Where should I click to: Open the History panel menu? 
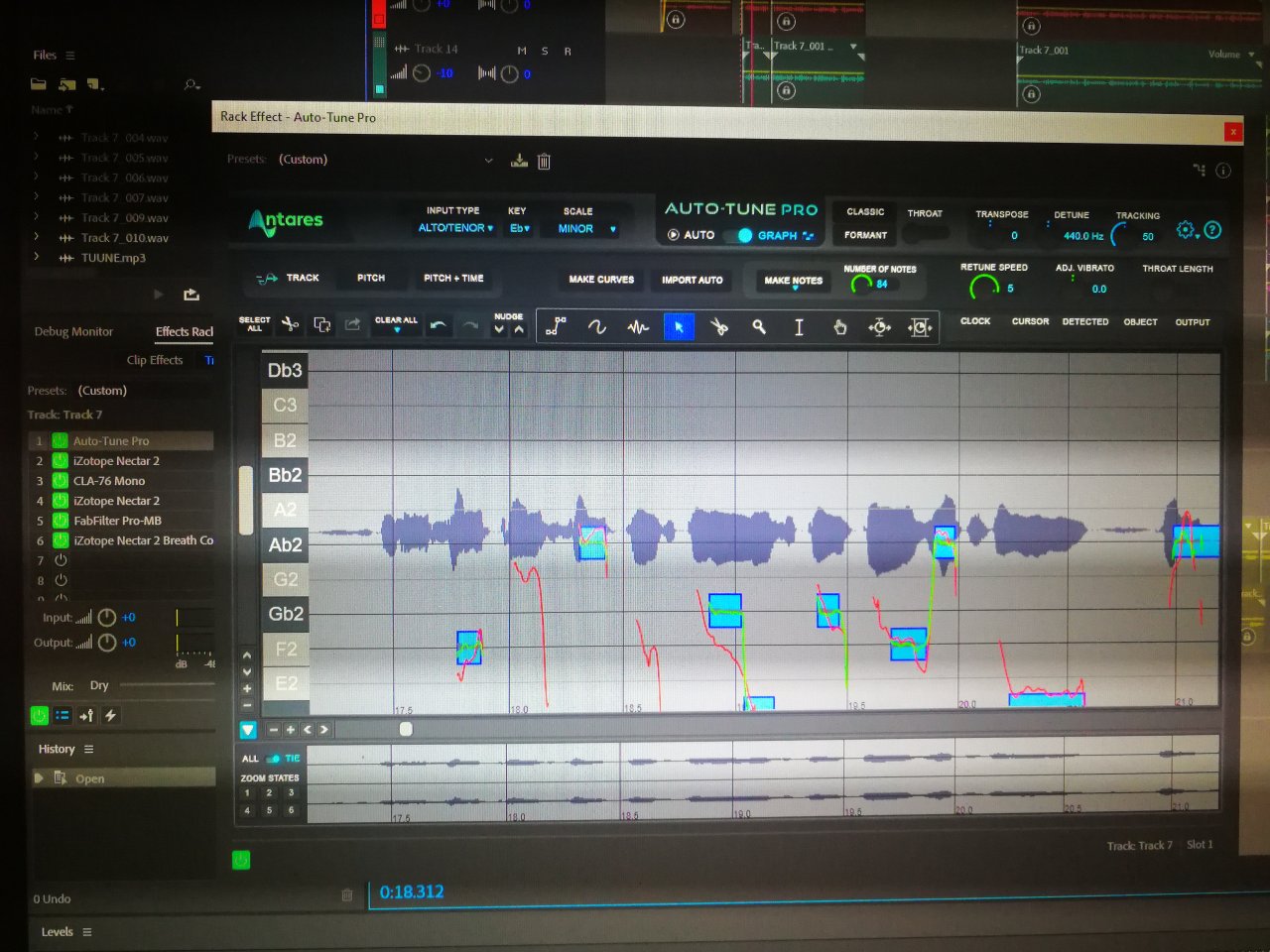tap(88, 749)
